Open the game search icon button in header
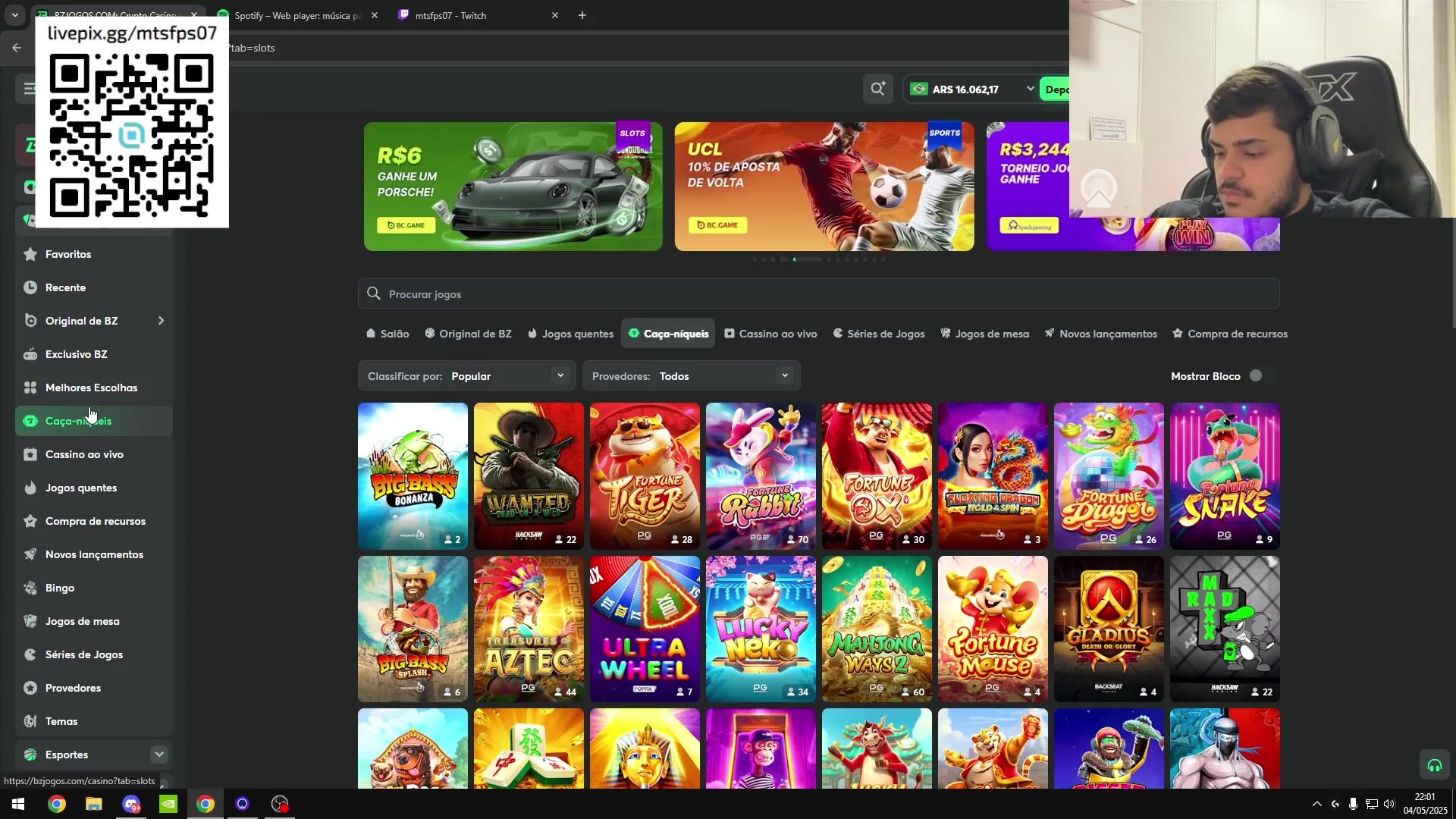The height and width of the screenshot is (819, 1456). [x=878, y=89]
